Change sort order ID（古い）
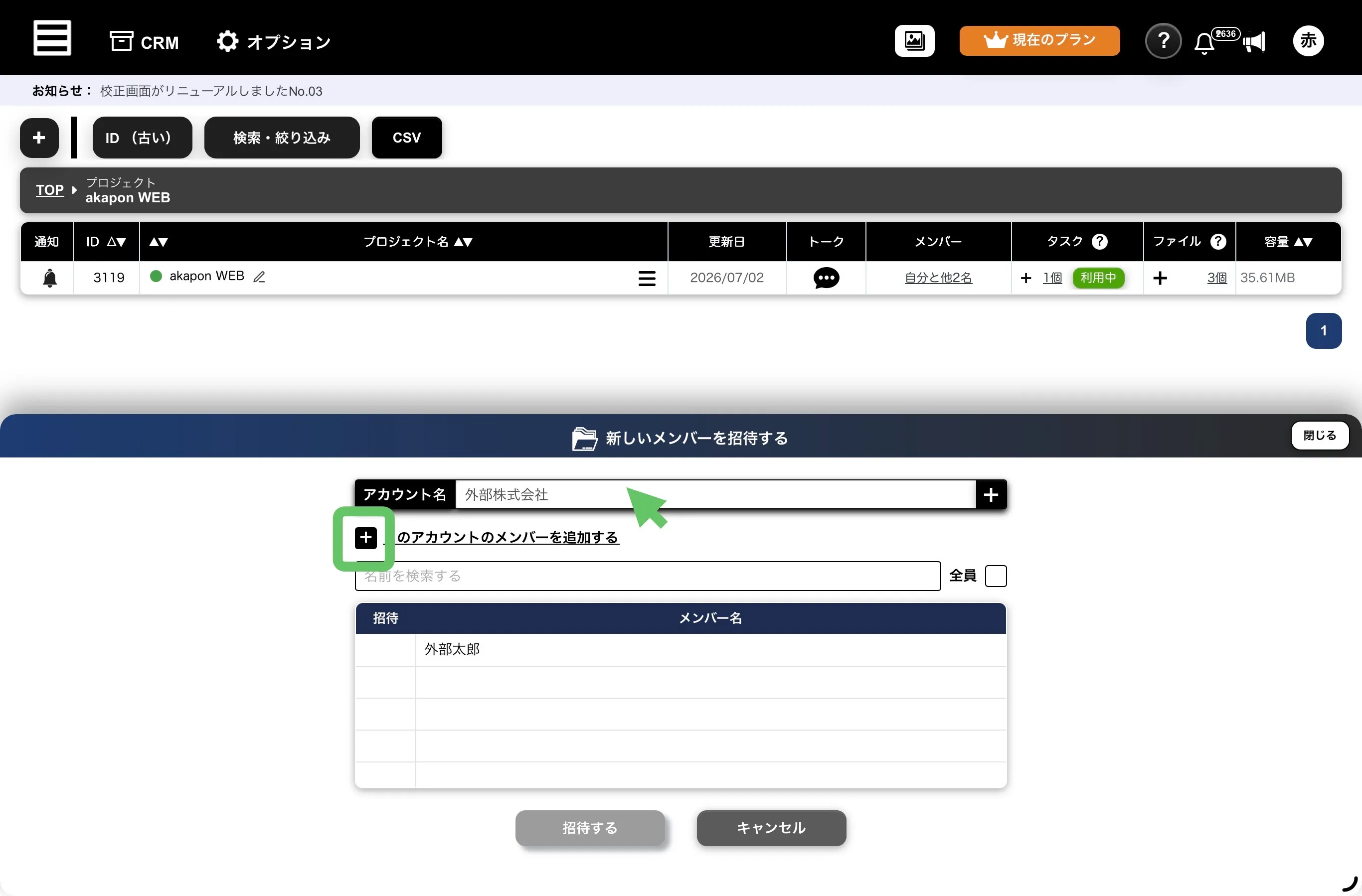The height and width of the screenshot is (896, 1362). pos(142,138)
